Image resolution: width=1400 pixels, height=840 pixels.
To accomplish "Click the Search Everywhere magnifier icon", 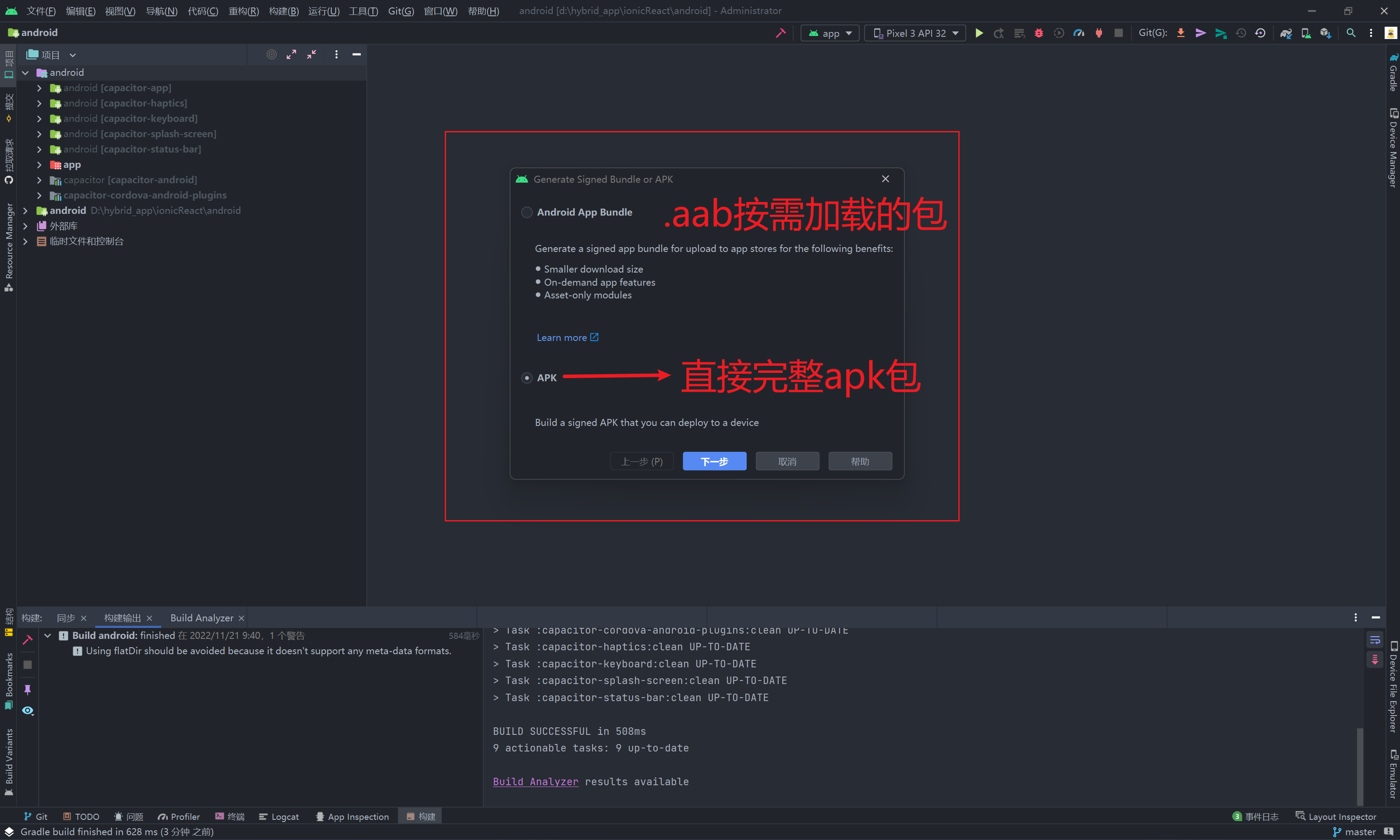I will tap(1351, 33).
